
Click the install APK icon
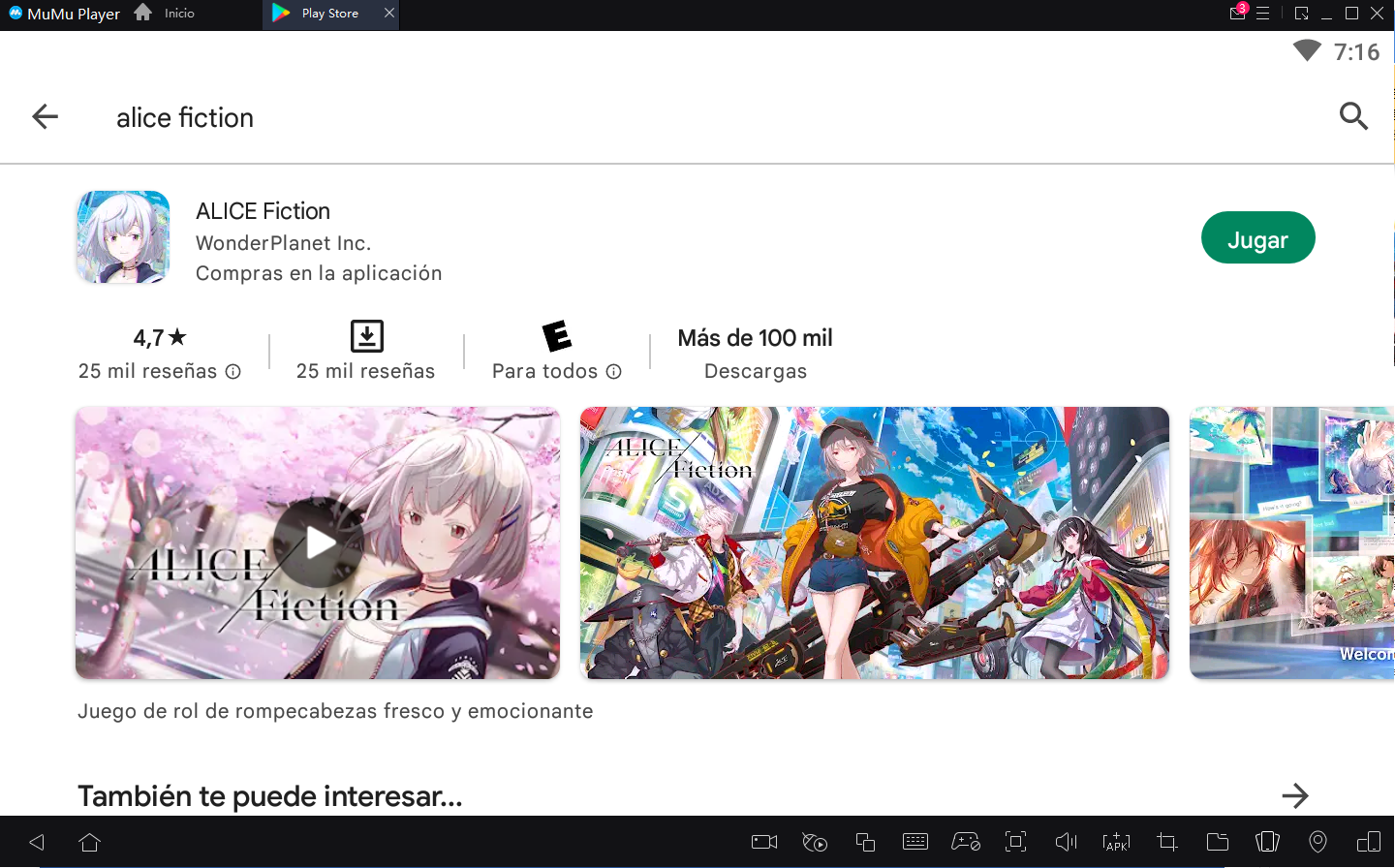click(x=1116, y=842)
